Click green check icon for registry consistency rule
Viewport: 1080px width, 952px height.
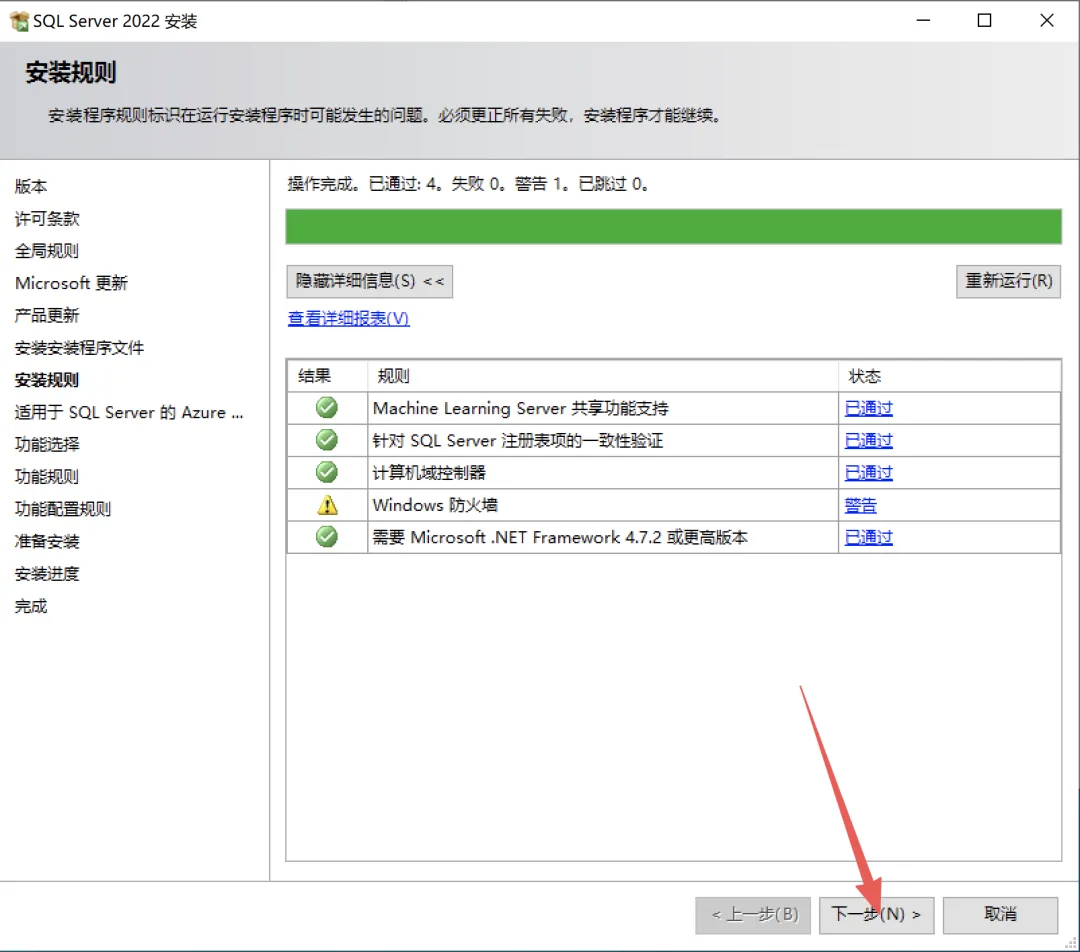326,439
